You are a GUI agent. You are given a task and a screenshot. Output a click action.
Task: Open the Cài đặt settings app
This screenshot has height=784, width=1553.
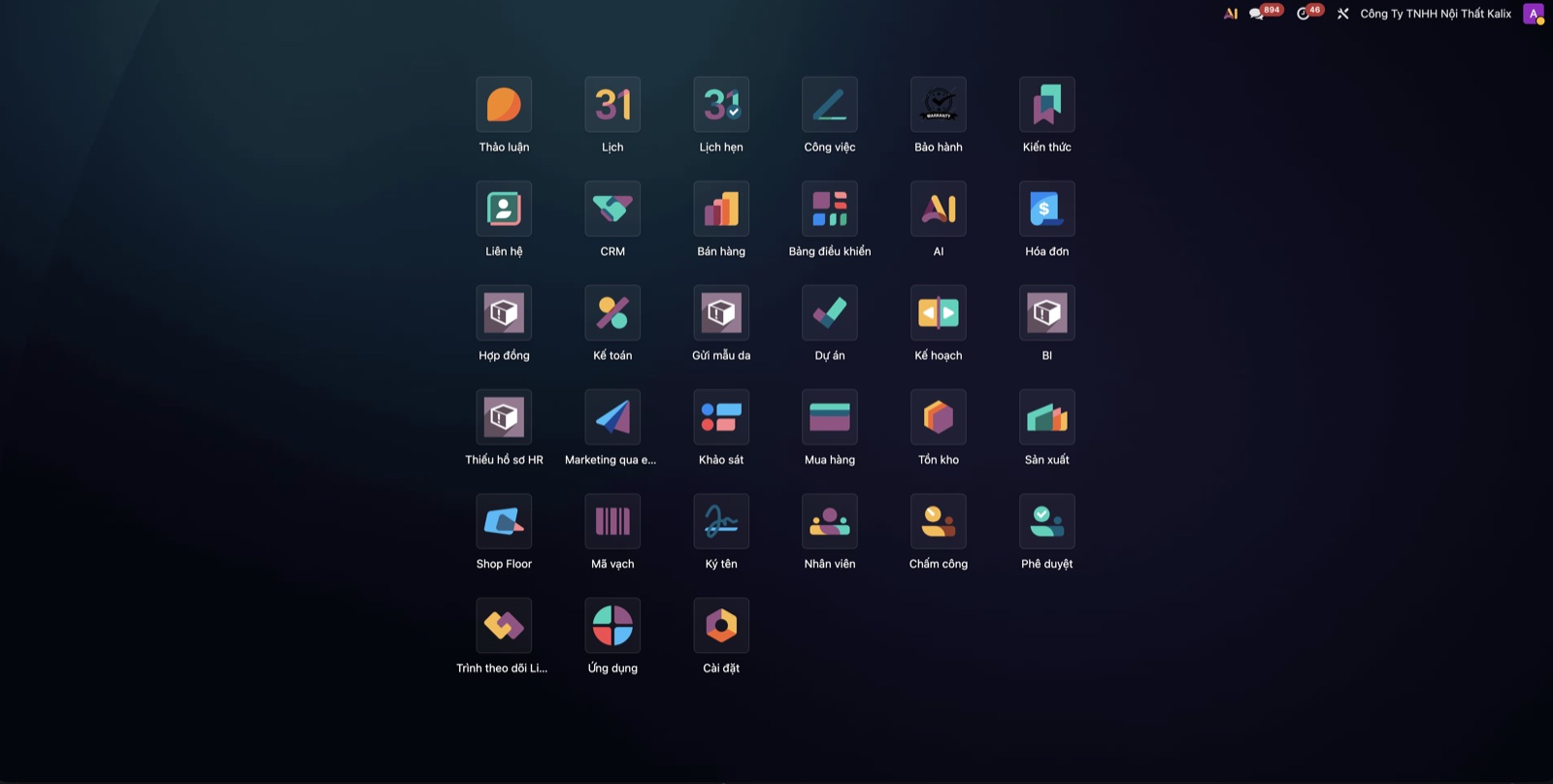pos(721,625)
